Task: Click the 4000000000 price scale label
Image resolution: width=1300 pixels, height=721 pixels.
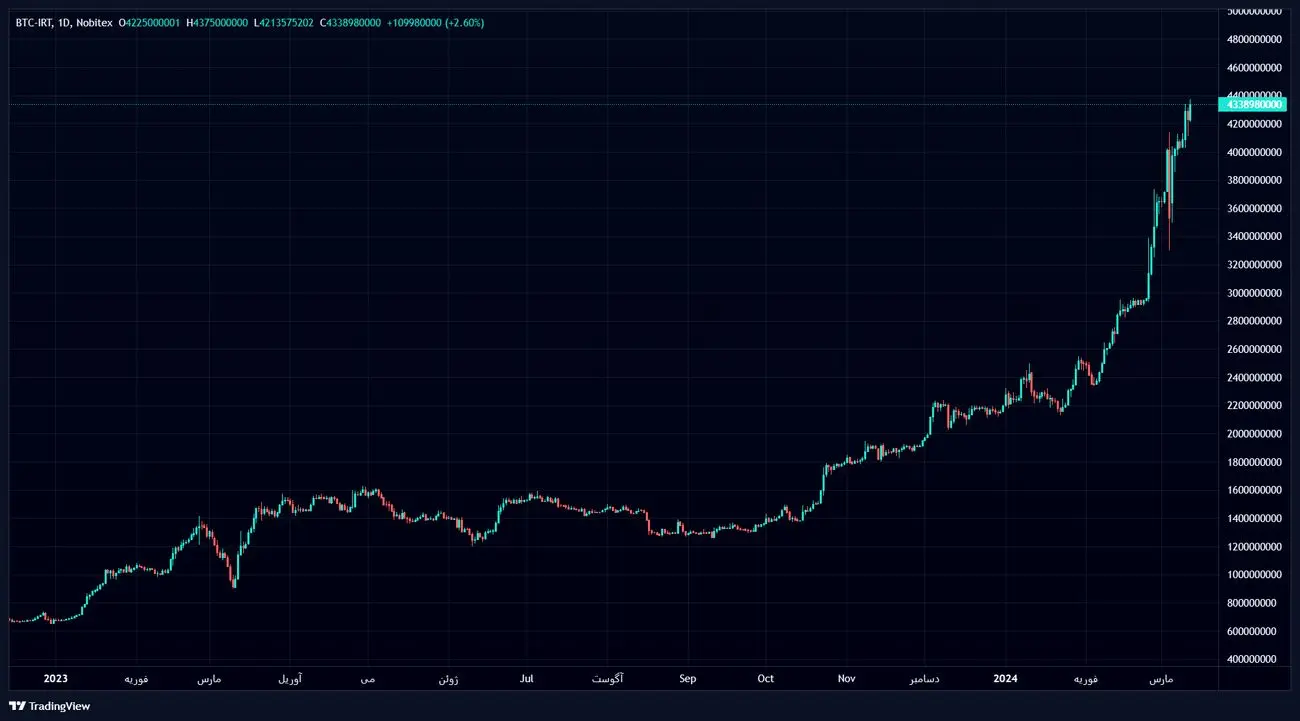Action: click(1253, 152)
